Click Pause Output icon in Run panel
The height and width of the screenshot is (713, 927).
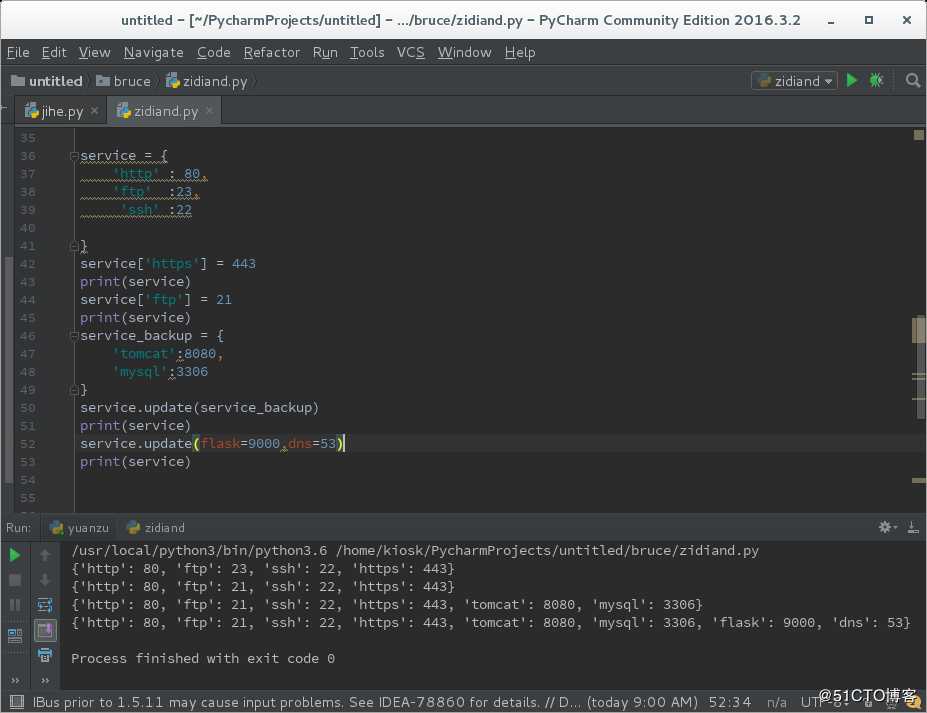point(15,605)
